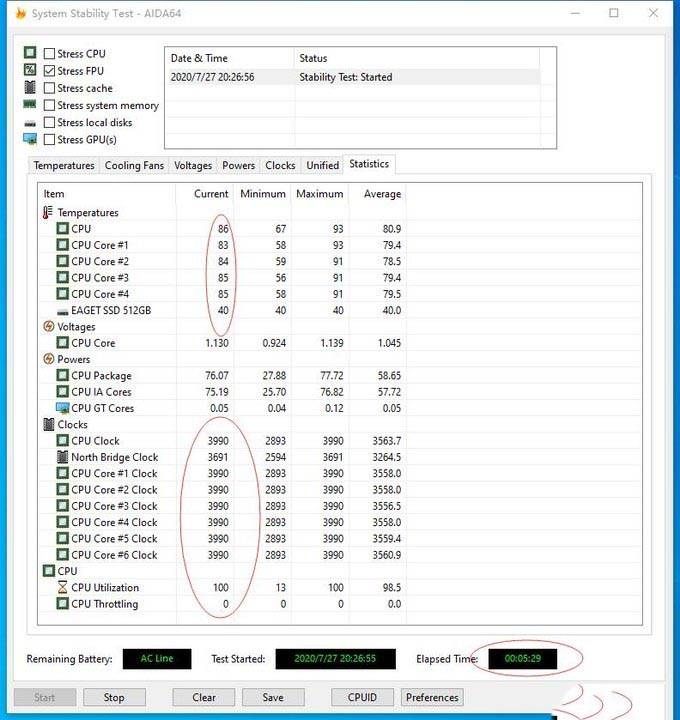Select the CPU Core #2 Clock row label
Image resolution: width=680 pixels, height=720 pixels.
(114, 489)
